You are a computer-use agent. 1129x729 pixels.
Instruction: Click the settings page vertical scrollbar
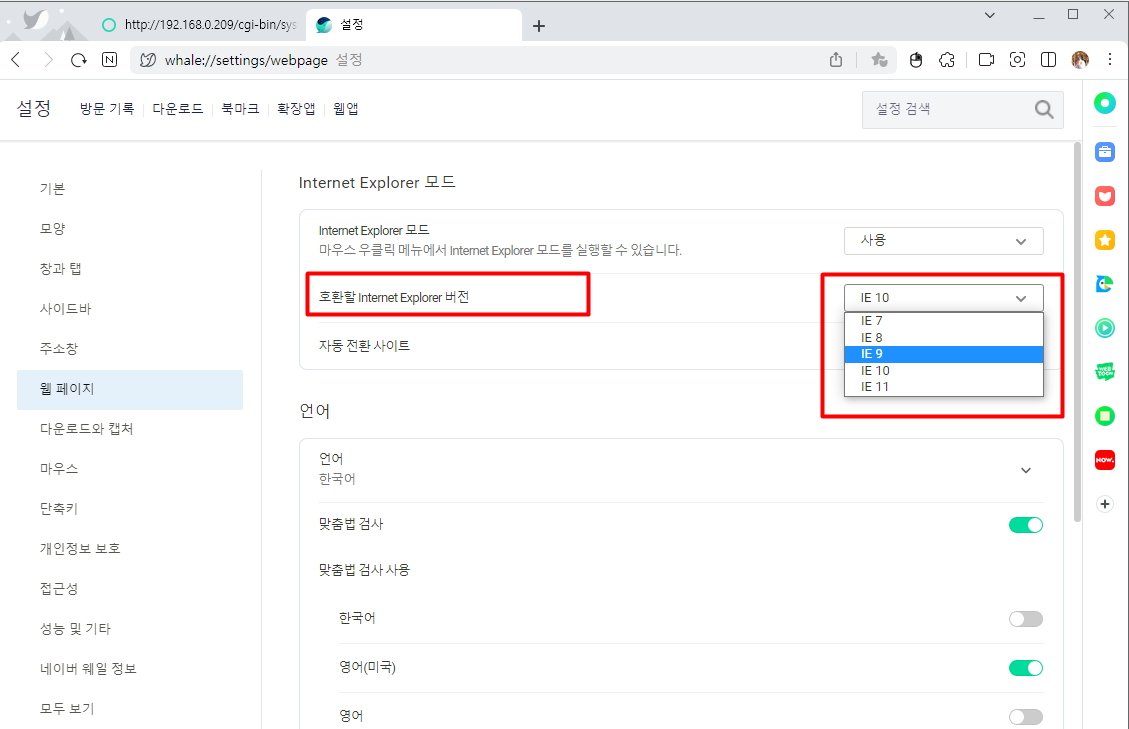pyautogui.click(x=1077, y=331)
